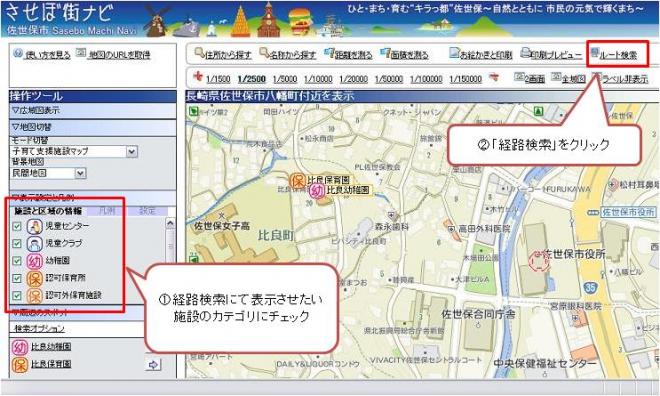This screenshot has width=660, height=396.
Task: Click the 佐世保合同庁舎 label on map
Action: [478, 314]
